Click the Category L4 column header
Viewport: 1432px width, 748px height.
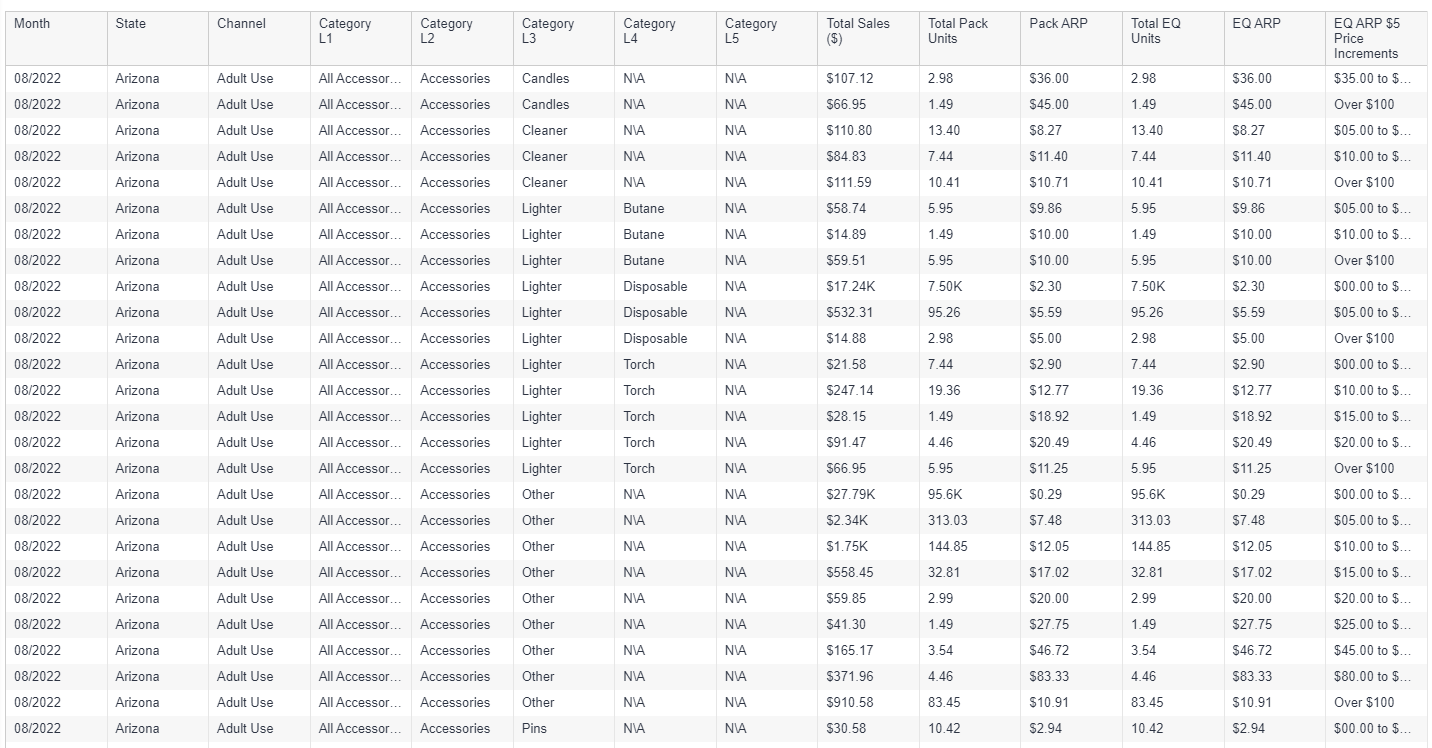click(649, 31)
